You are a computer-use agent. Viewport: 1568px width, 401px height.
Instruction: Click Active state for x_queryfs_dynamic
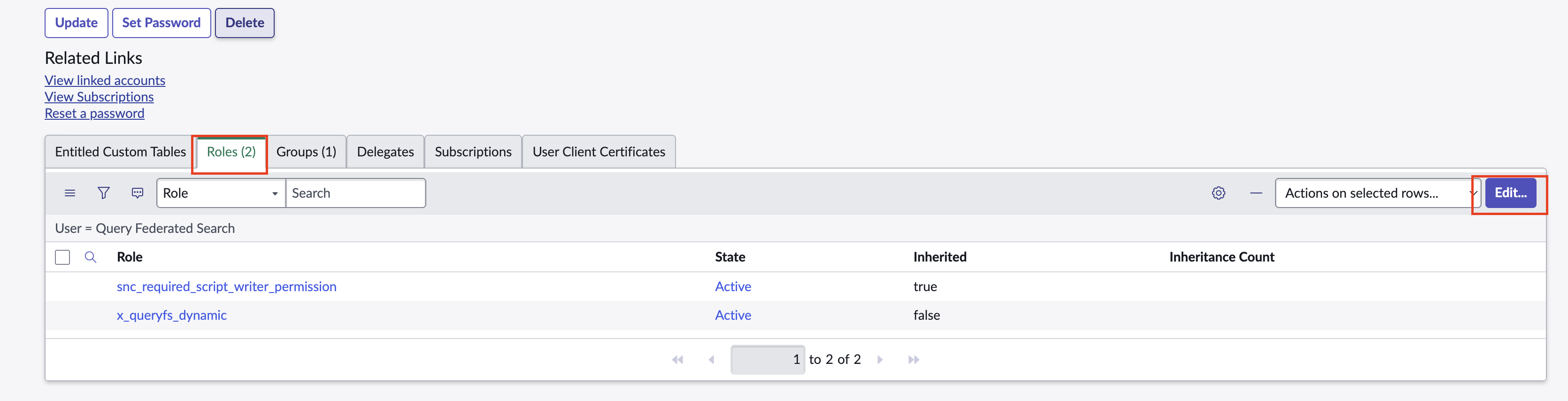point(733,315)
